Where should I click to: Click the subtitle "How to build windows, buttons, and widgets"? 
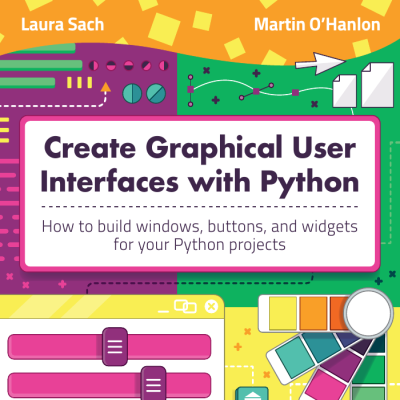(200, 227)
